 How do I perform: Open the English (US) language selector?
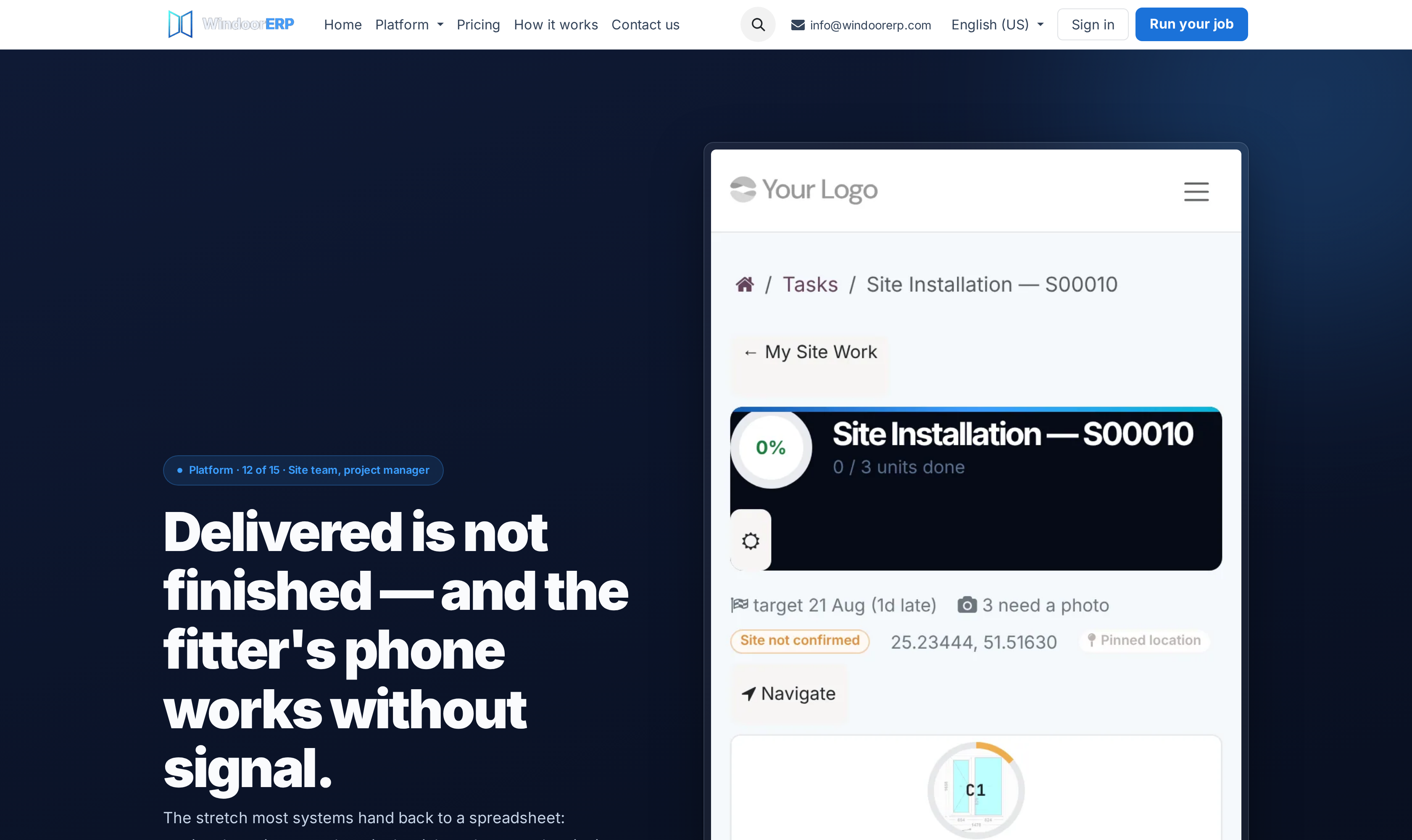click(997, 25)
